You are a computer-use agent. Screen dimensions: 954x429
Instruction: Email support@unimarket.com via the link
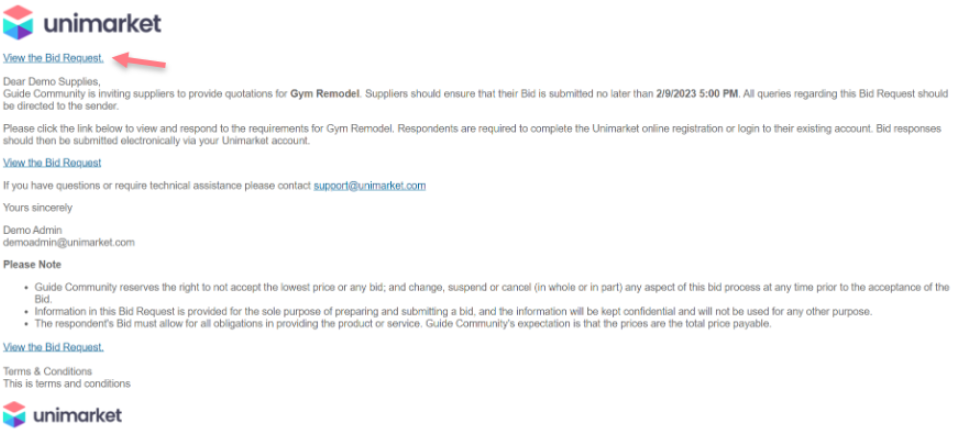click(x=369, y=185)
